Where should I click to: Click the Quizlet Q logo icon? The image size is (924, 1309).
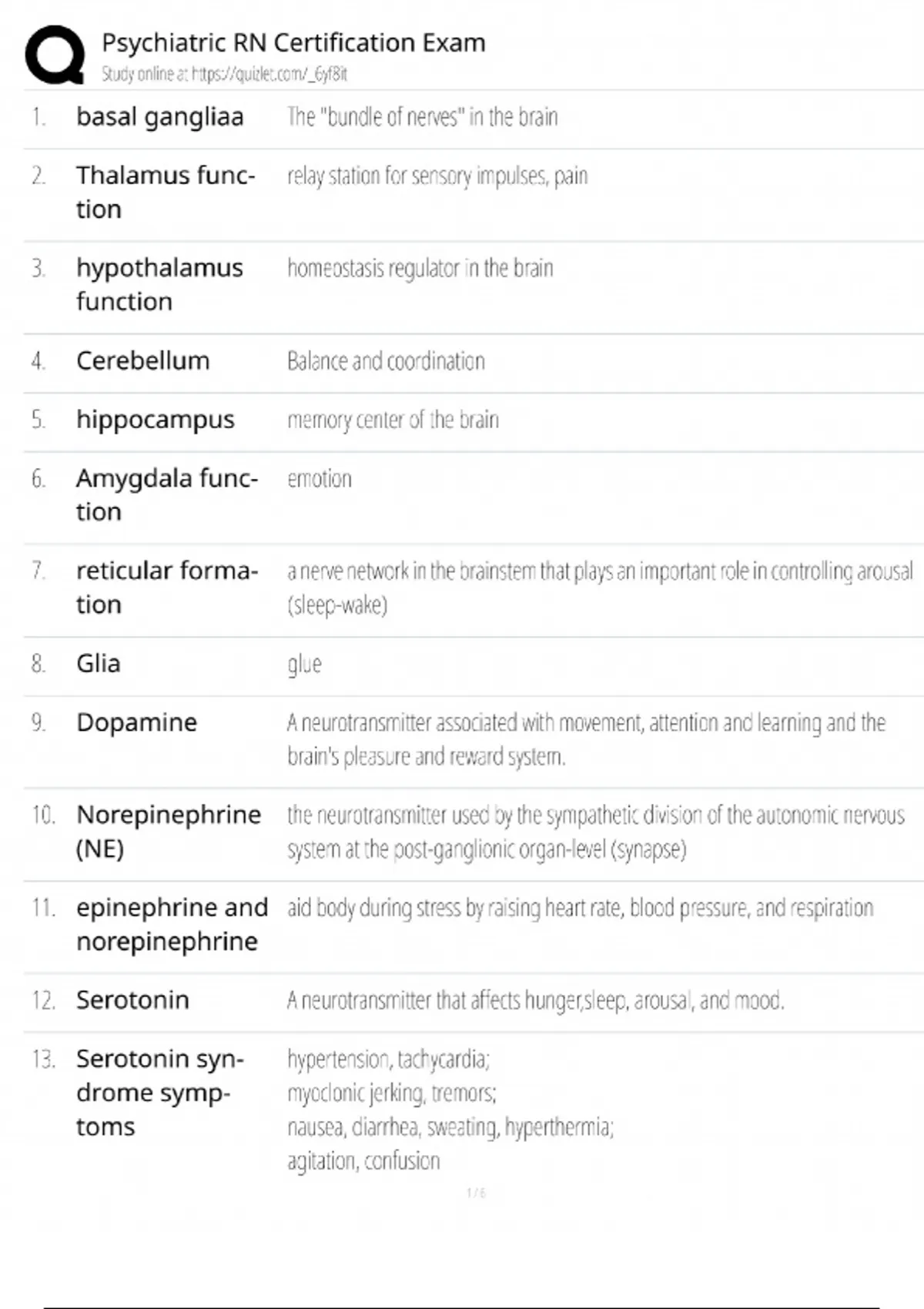[x=55, y=55]
